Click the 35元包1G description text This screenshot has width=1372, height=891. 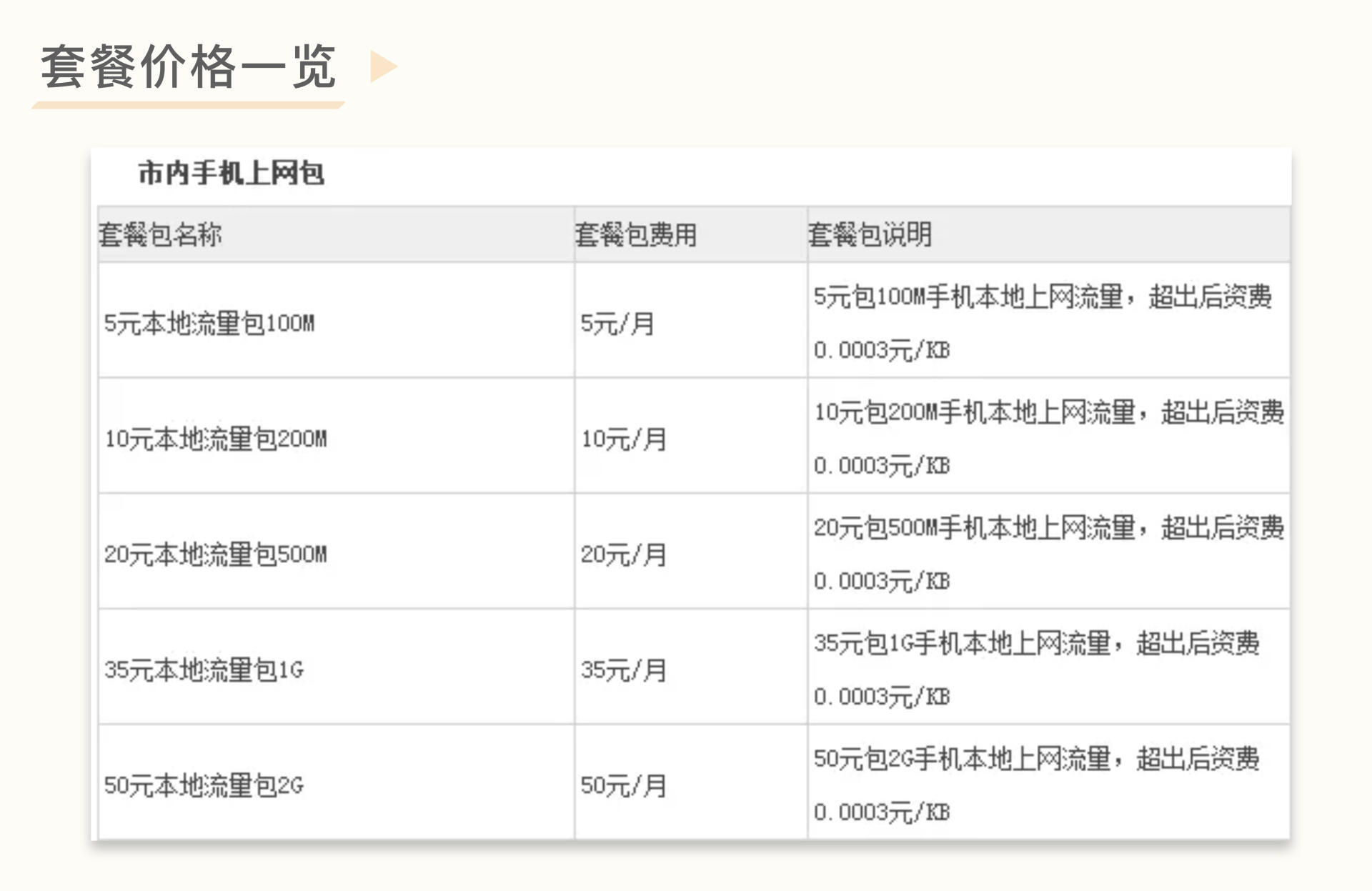[x=1036, y=643]
